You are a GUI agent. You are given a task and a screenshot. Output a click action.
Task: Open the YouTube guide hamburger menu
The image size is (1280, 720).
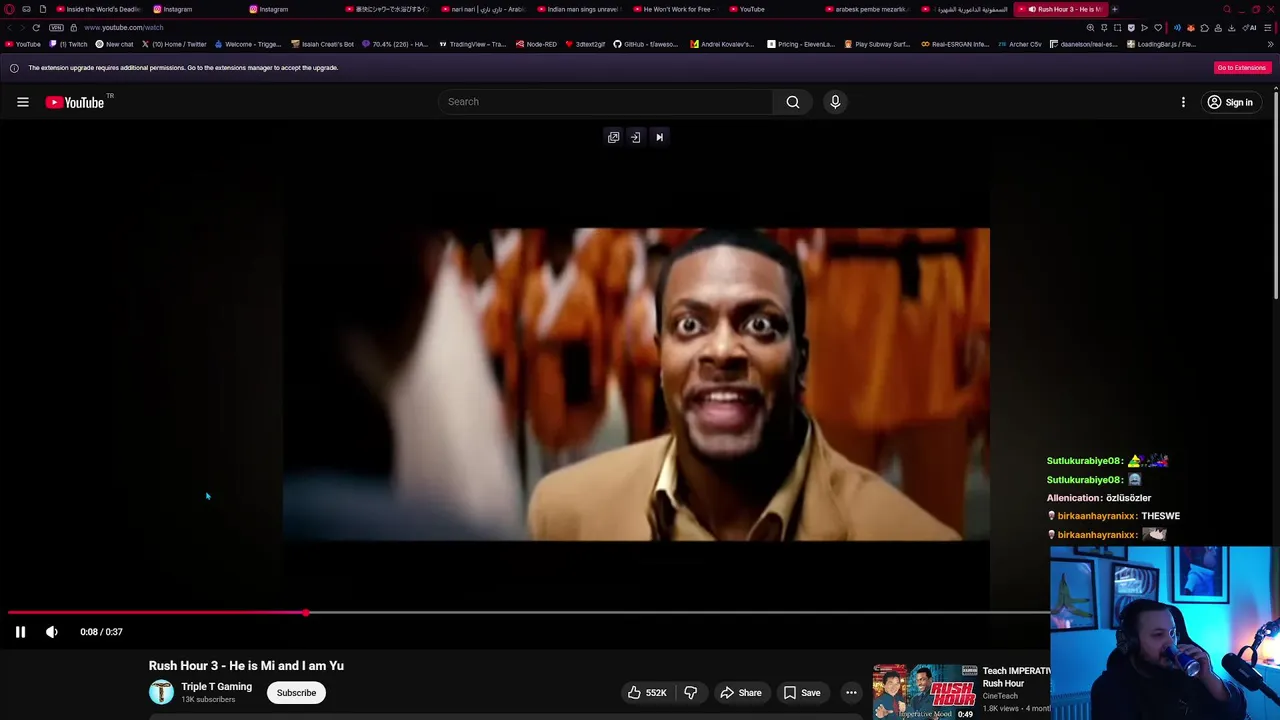pos(22,102)
